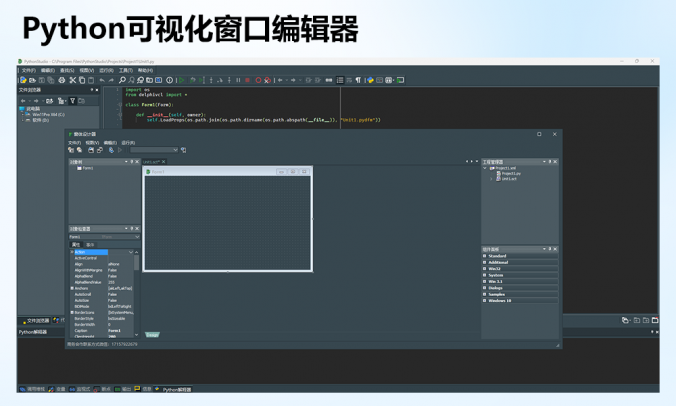Image resolution: width=676 pixels, height=406 pixels.
Task: Expand the Win32 component category
Action: point(485,269)
